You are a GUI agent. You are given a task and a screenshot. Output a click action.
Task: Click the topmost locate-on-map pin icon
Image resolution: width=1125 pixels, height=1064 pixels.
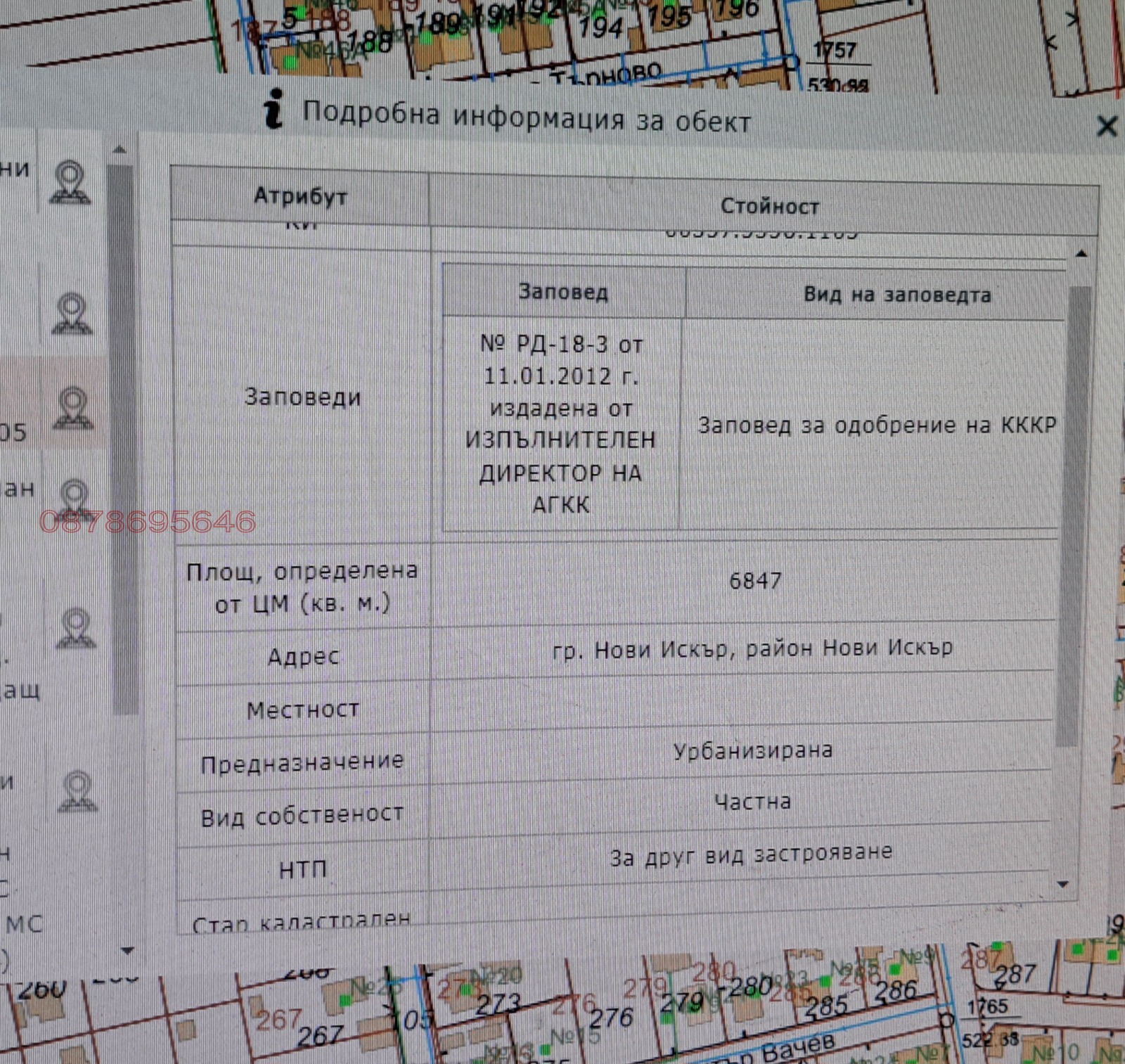70,183
